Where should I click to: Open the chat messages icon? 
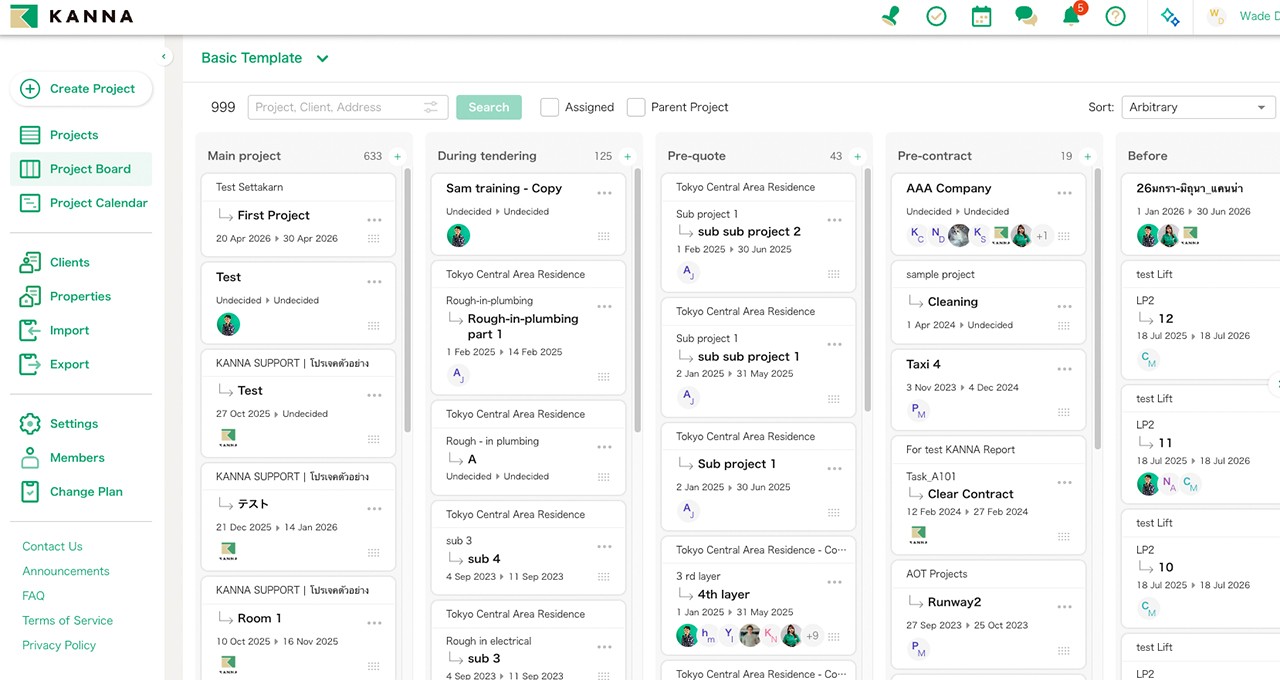tap(1026, 16)
